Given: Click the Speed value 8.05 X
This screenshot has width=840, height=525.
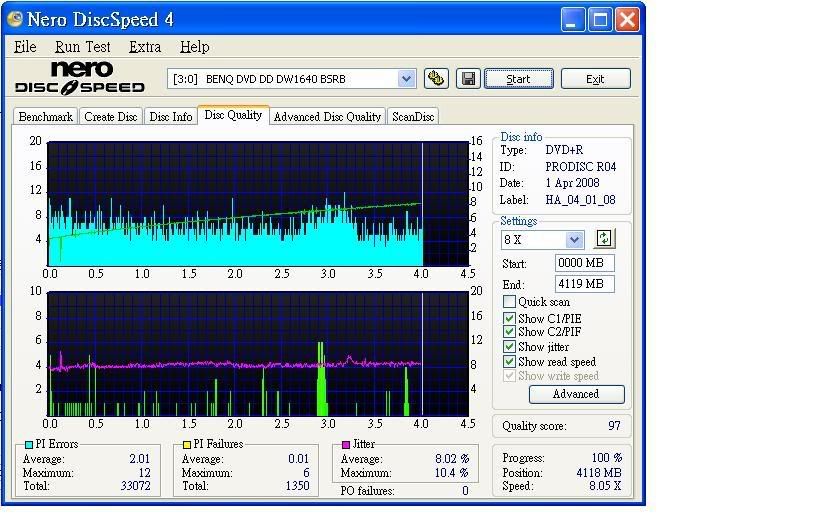Looking at the screenshot, I should click(605, 486).
